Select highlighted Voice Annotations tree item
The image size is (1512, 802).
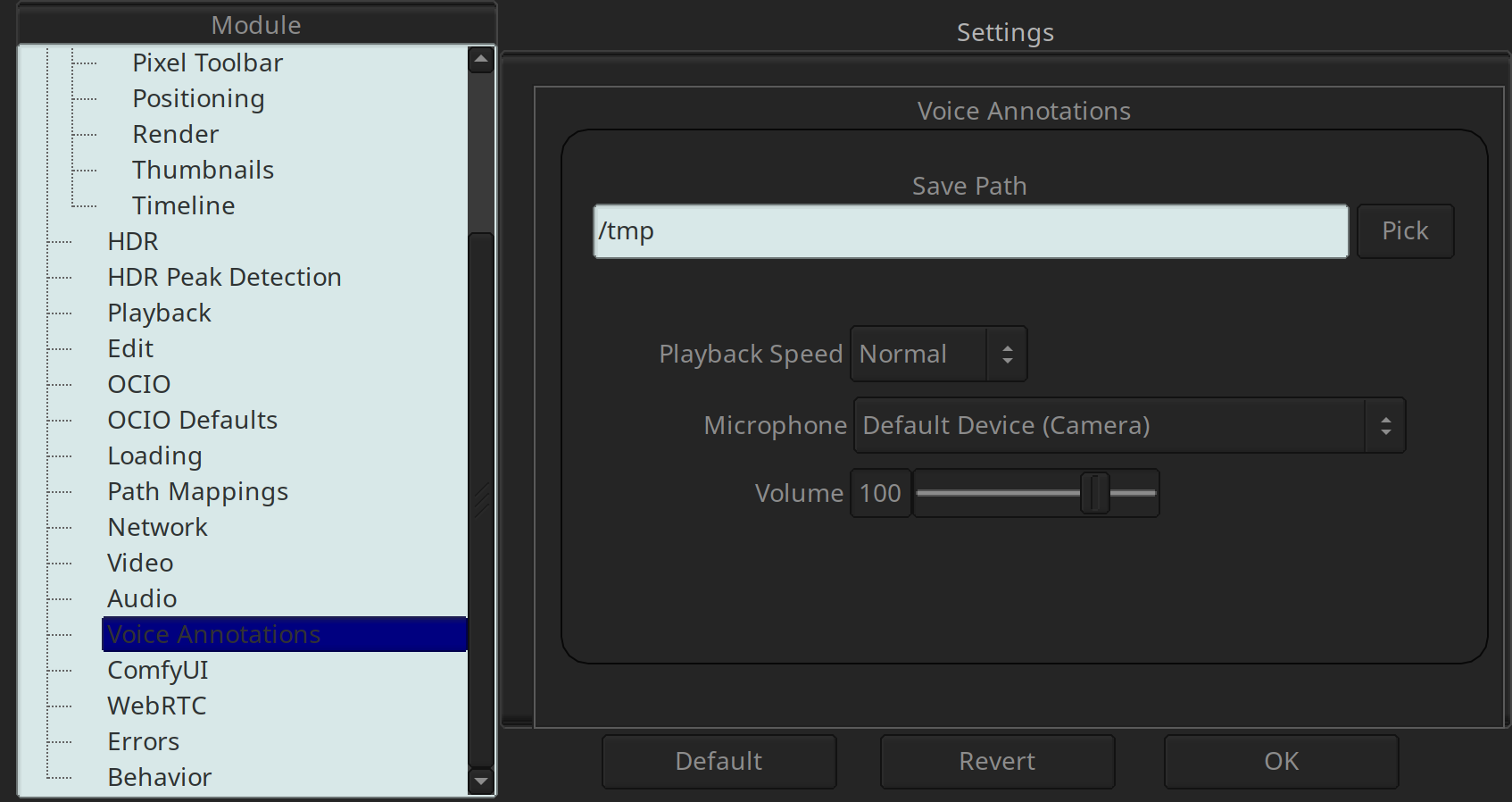coord(285,634)
